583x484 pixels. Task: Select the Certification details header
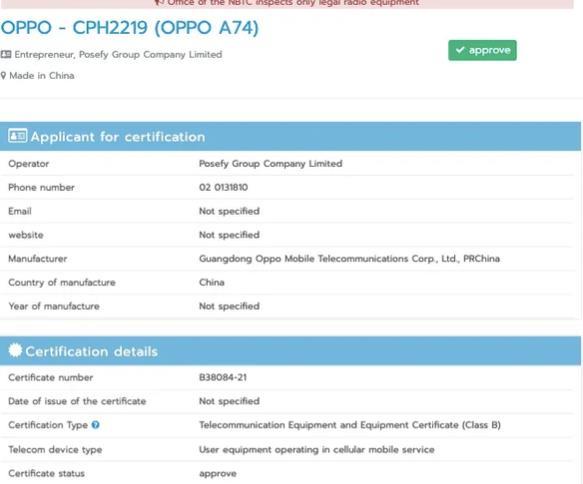click(x=290, y=351)
